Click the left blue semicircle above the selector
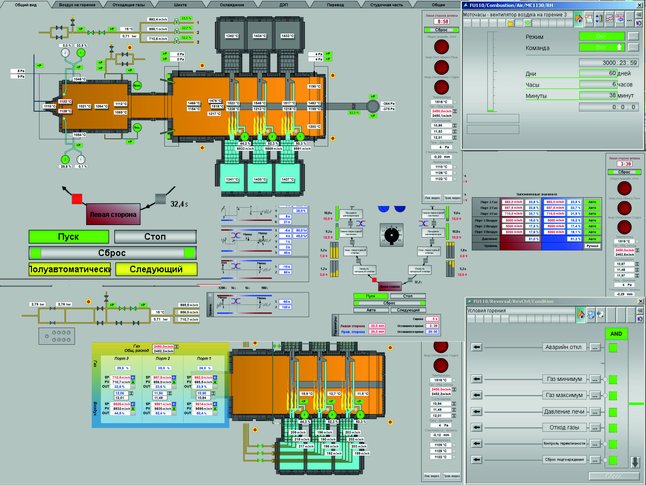The height and width of the screenshot is (485, 646). [x=383, y=209]
